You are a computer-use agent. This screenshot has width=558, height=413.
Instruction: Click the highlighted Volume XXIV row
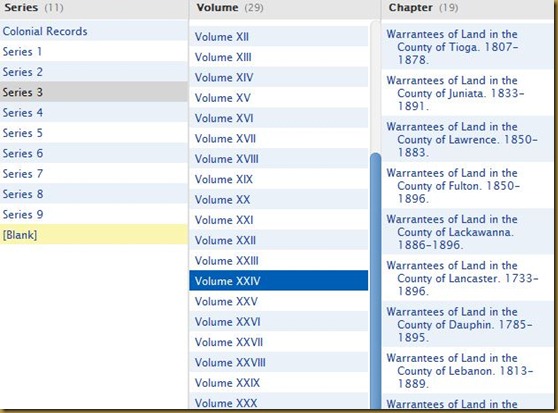(x=279, y=281)
